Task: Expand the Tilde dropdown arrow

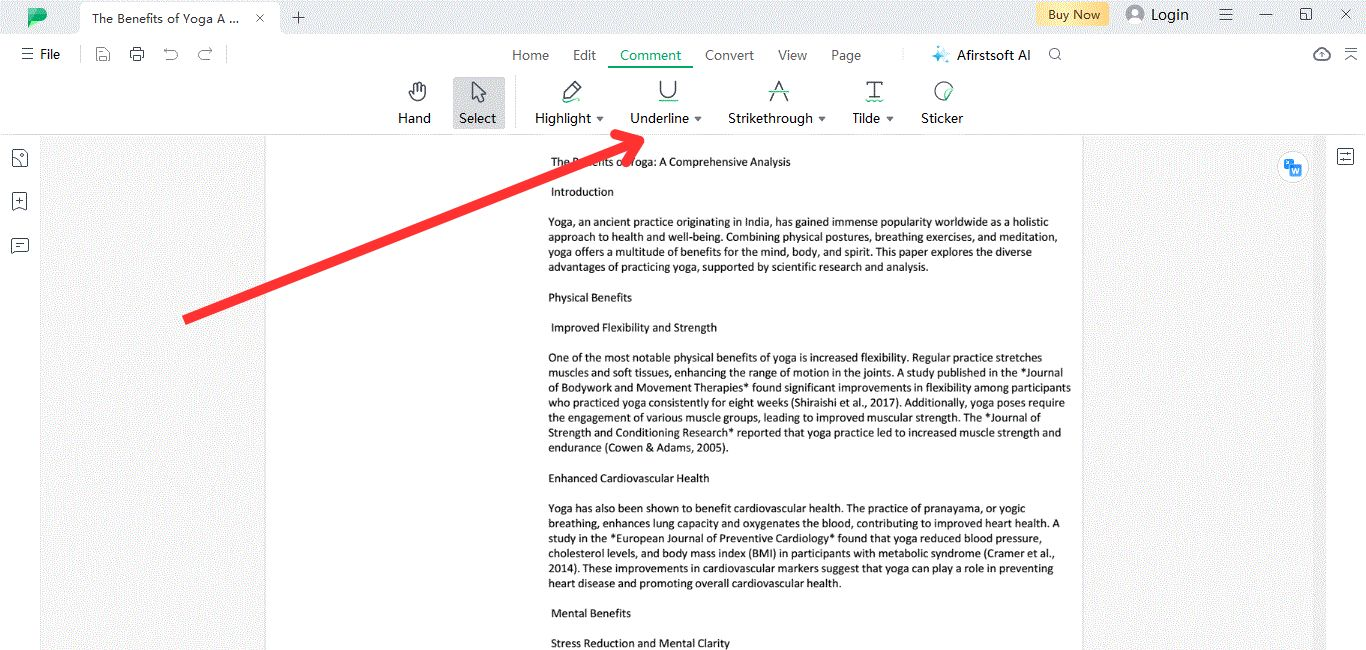Action: click(x=889, y=119)
